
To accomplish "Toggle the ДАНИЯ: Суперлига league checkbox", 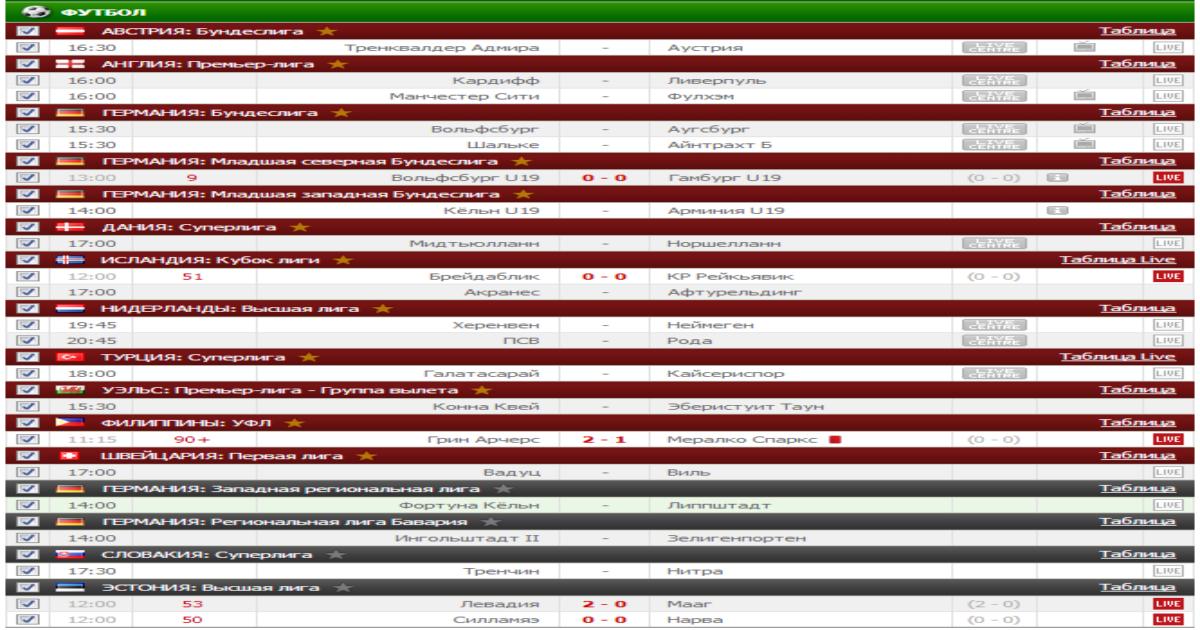I will pyautogui.click(x=27, y=227).
